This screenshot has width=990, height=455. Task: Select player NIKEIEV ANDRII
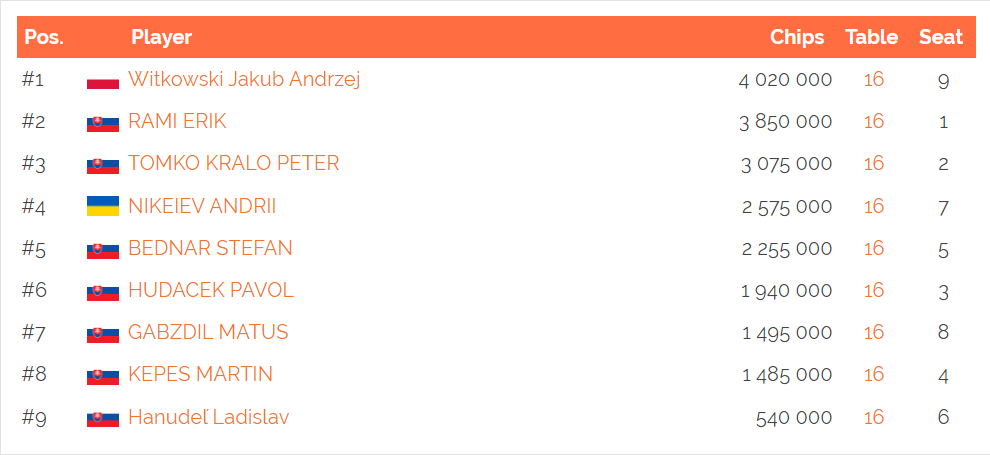pyautogui.click(x=202, y=206)
